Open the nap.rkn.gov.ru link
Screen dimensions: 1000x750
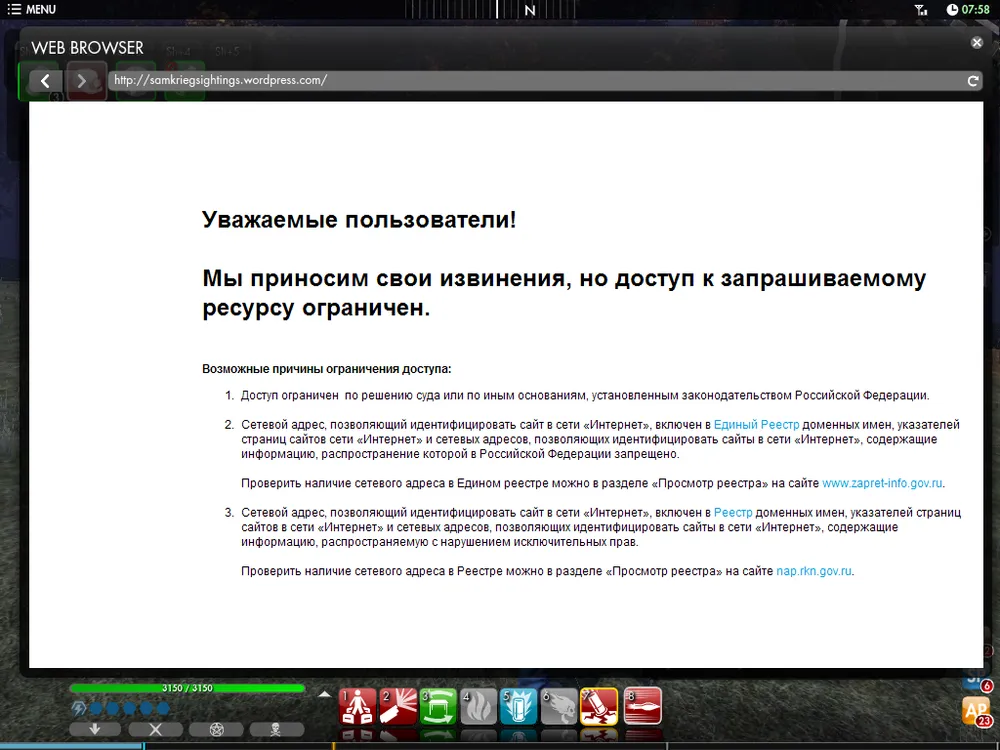click(814, 571)
